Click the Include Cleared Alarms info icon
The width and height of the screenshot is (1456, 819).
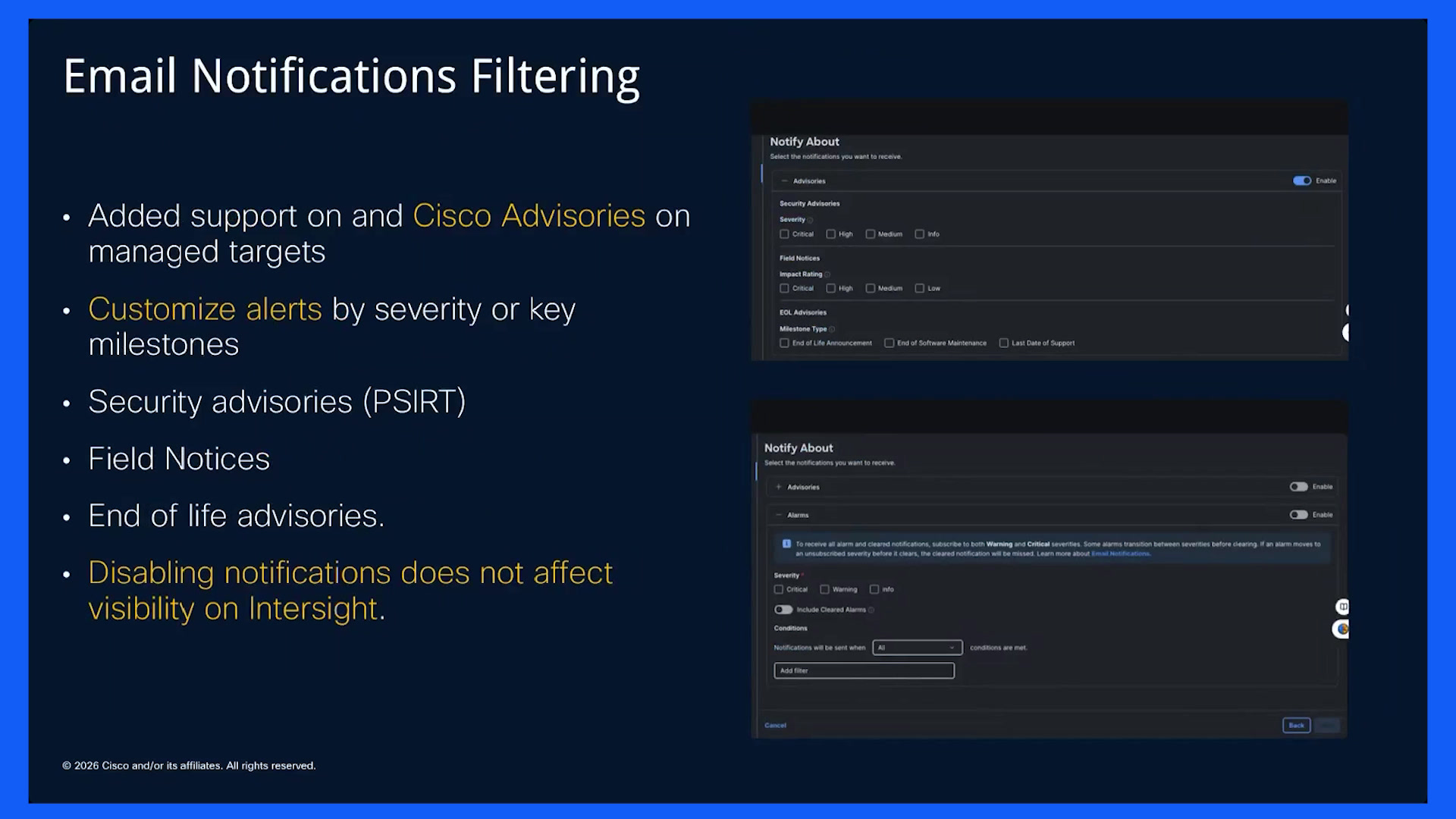(x=871, y=610)
